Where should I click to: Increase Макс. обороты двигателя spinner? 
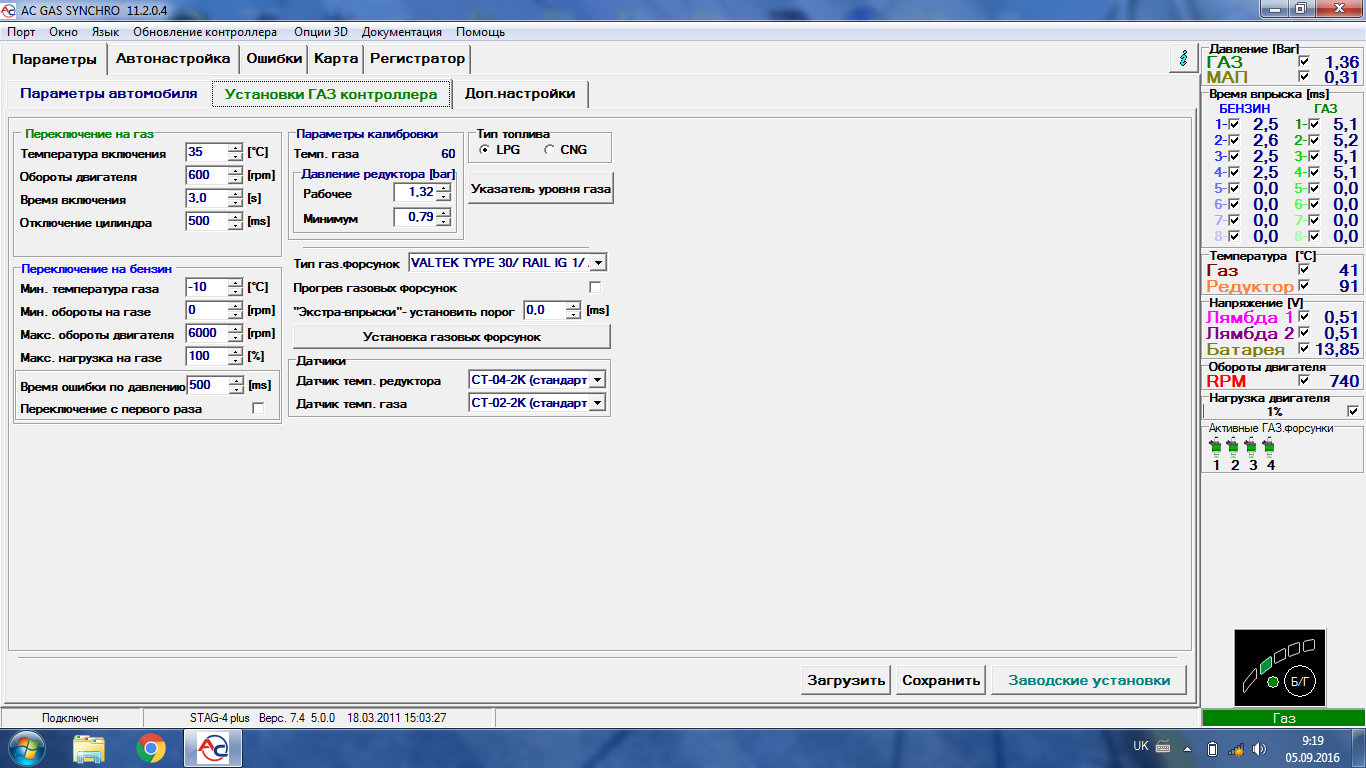(235, 330)
